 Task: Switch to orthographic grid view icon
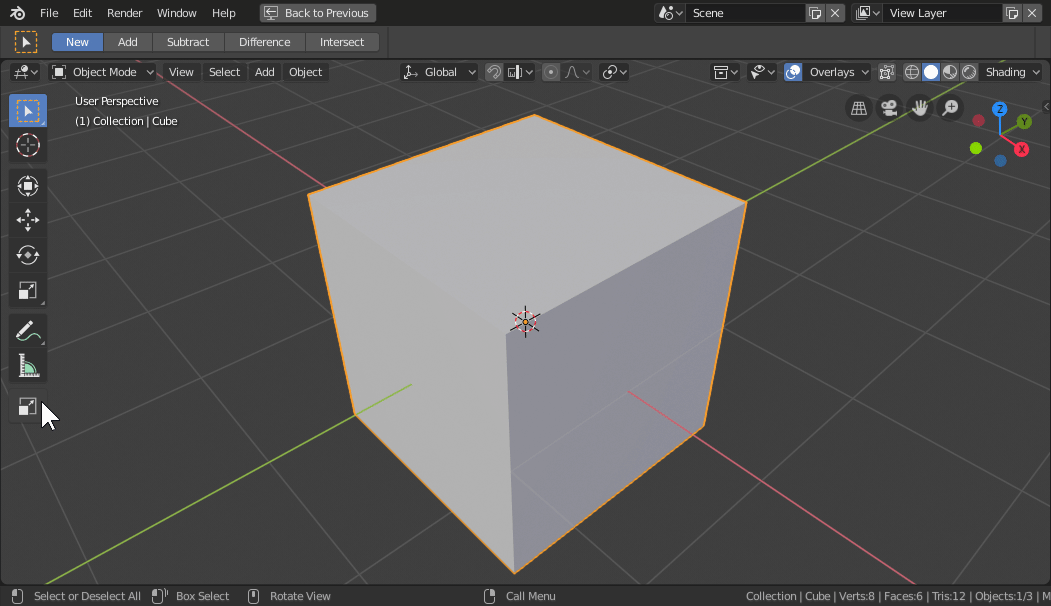[x=858, y=108]
